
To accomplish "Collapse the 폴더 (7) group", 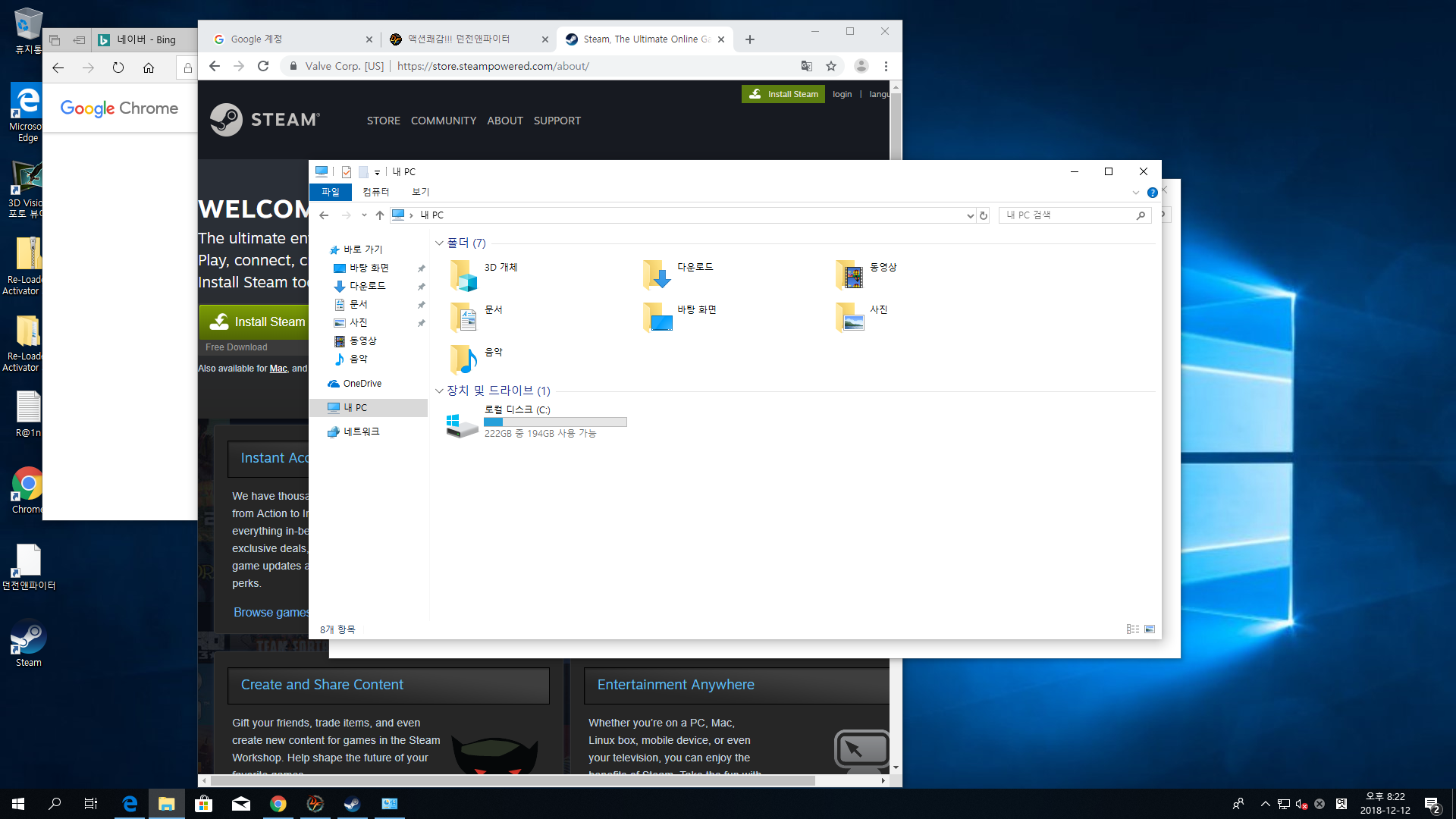I will pos(439,243).
